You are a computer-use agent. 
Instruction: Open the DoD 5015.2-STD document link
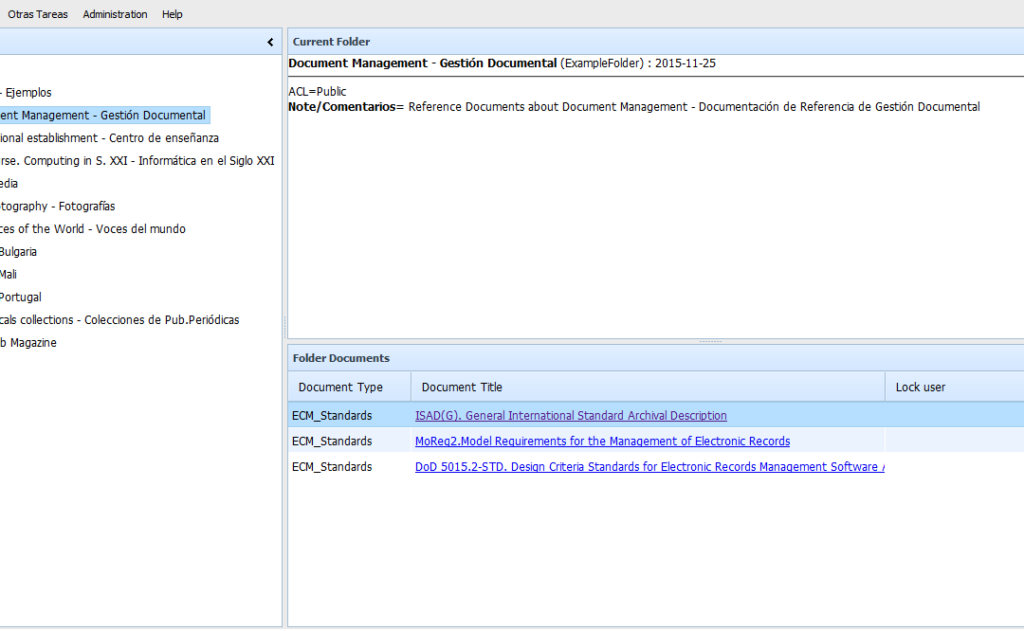(x=649, y=467)
